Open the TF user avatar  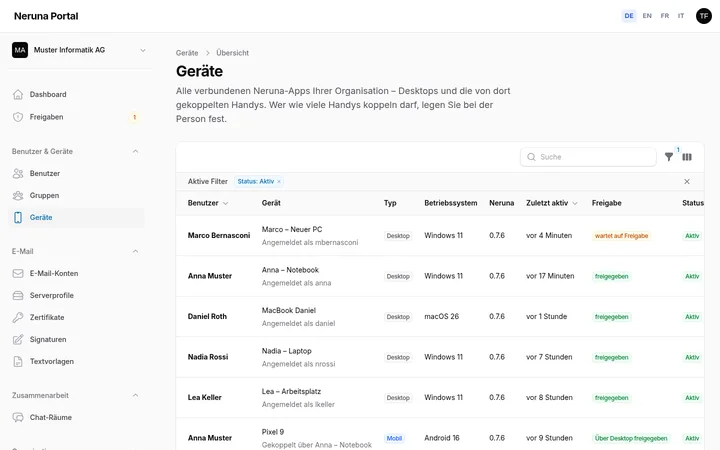coord(703,16)
